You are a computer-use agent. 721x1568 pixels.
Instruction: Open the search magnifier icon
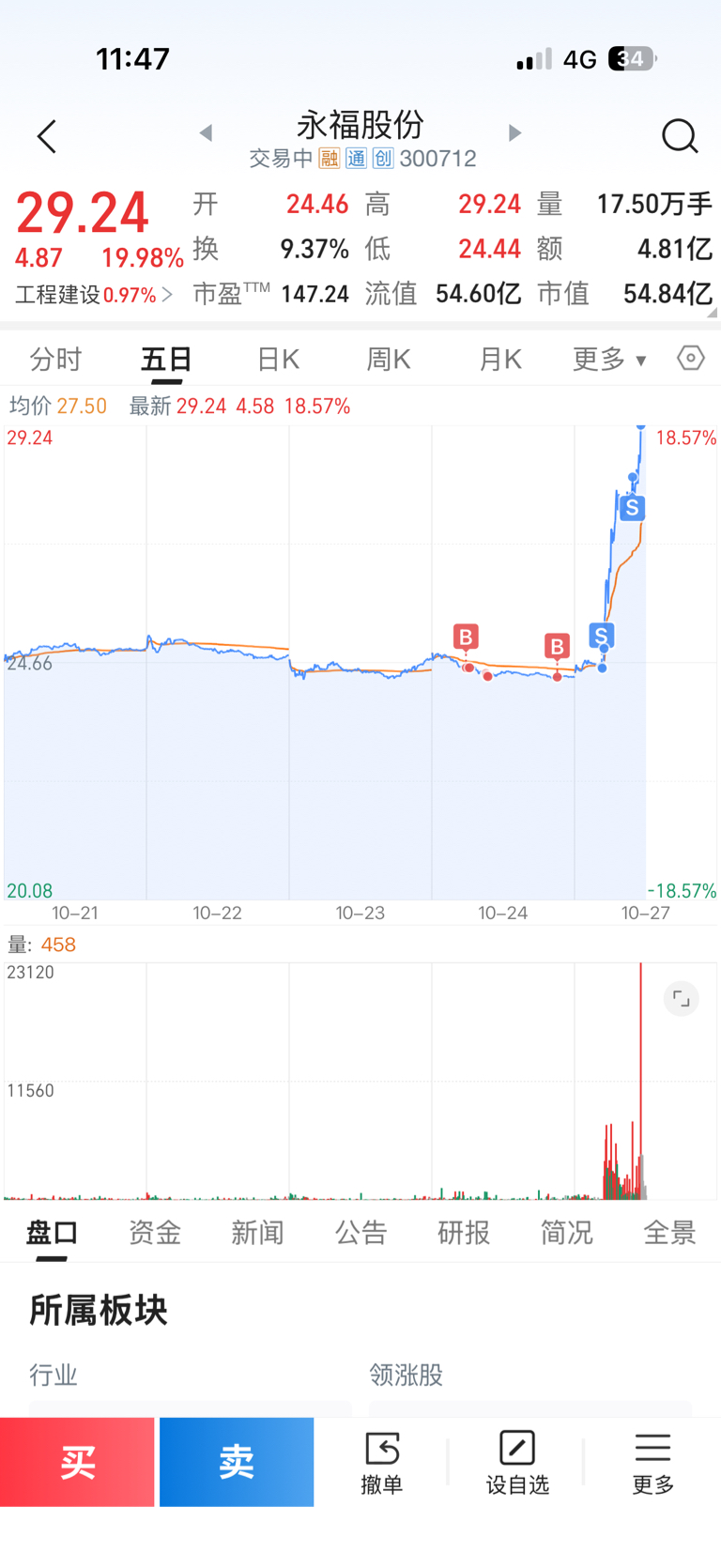(x=679, y=137)
